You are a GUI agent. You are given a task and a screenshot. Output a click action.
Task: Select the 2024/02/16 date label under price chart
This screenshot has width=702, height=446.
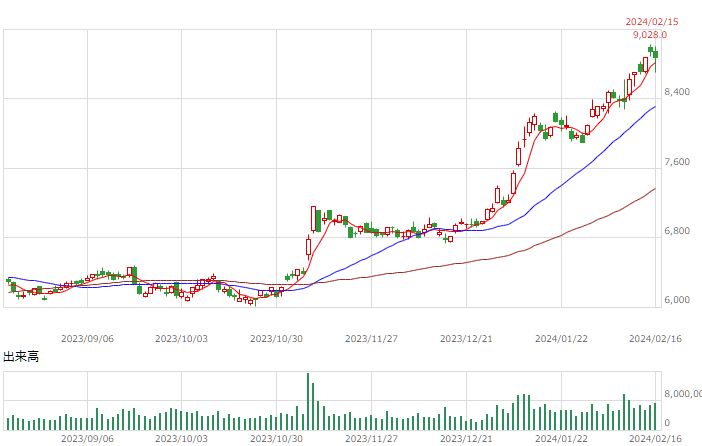coord(655,339)
